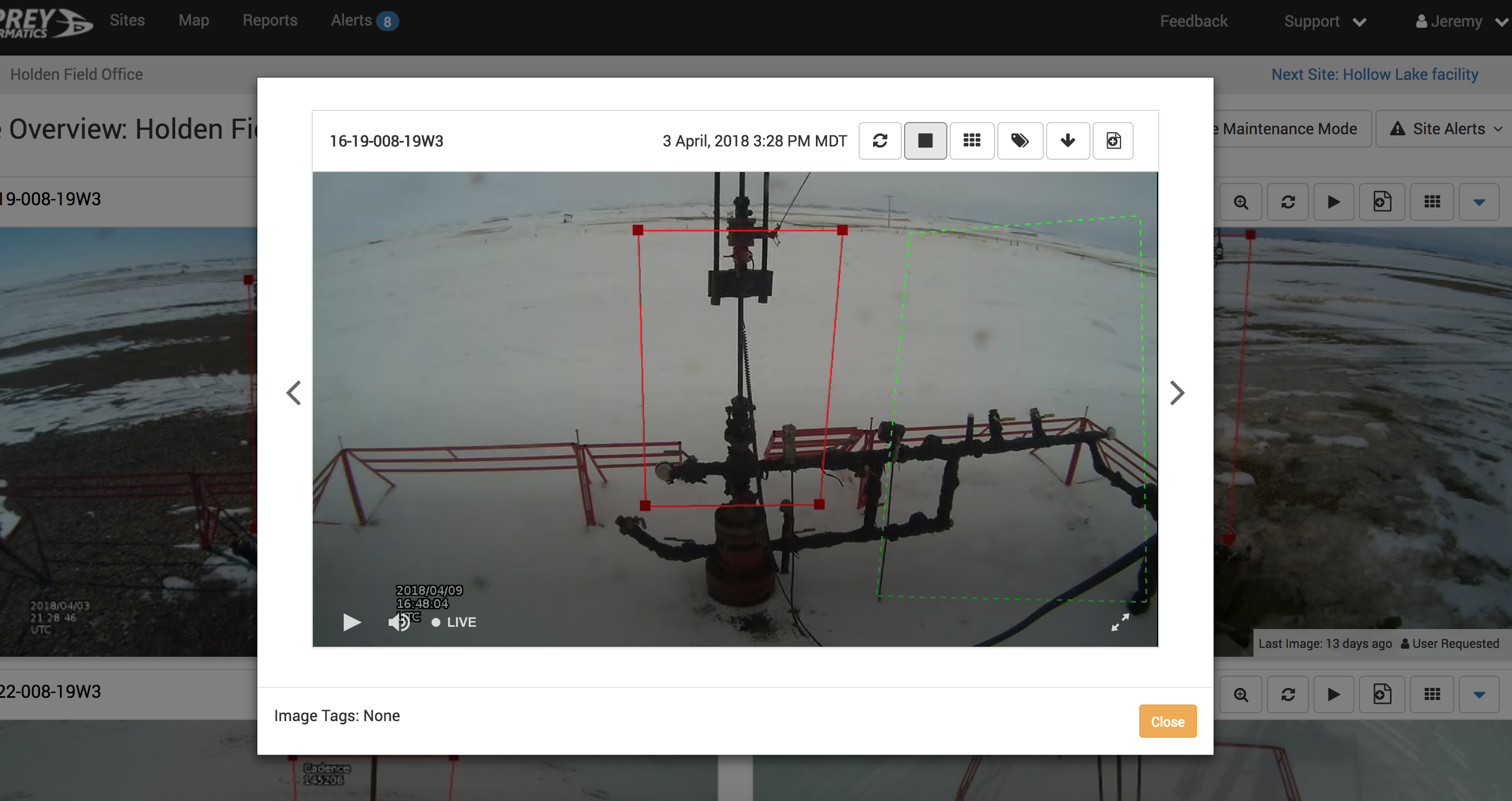Close the image viewer dialog
This screenshot has width=1512, height=801.
point(1167,721)
